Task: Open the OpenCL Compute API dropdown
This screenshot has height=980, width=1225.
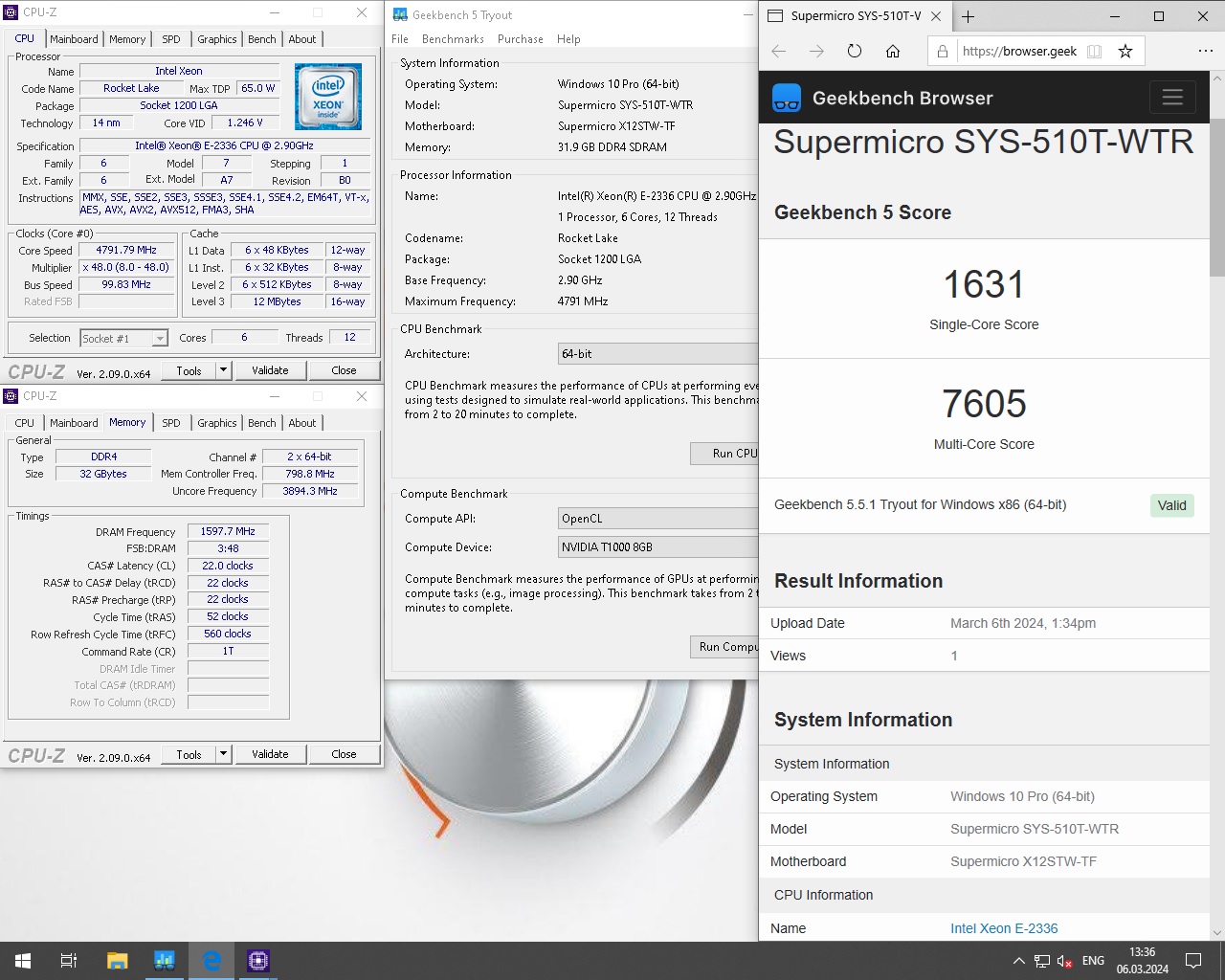Action: [x=658, y=519]
